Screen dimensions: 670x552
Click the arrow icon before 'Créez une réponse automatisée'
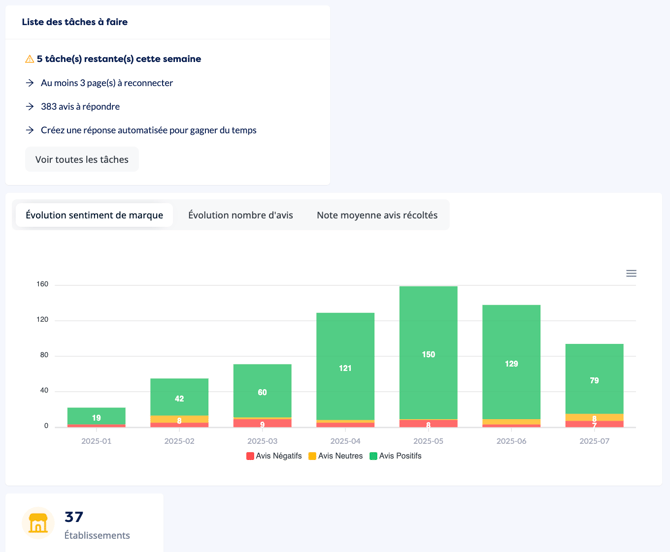[29, 130]
